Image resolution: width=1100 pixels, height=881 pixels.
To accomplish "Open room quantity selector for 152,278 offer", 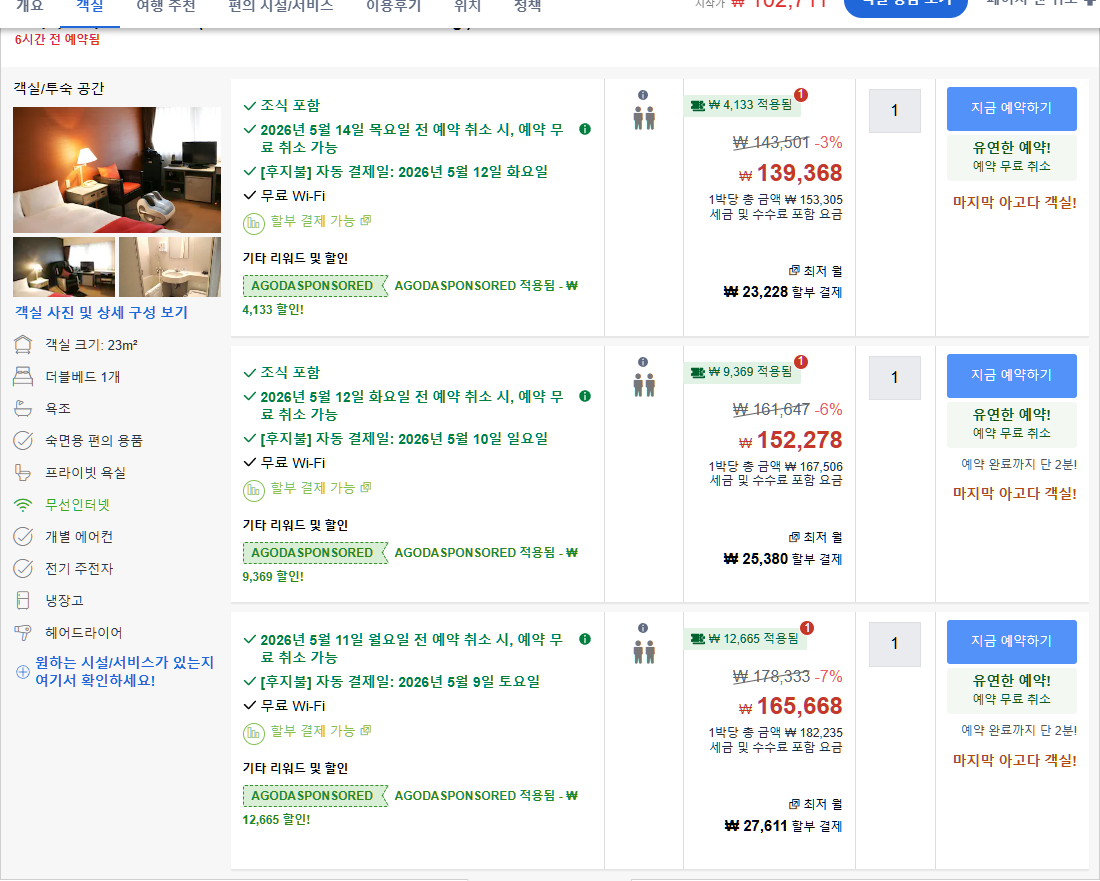I will coord(894,377).
